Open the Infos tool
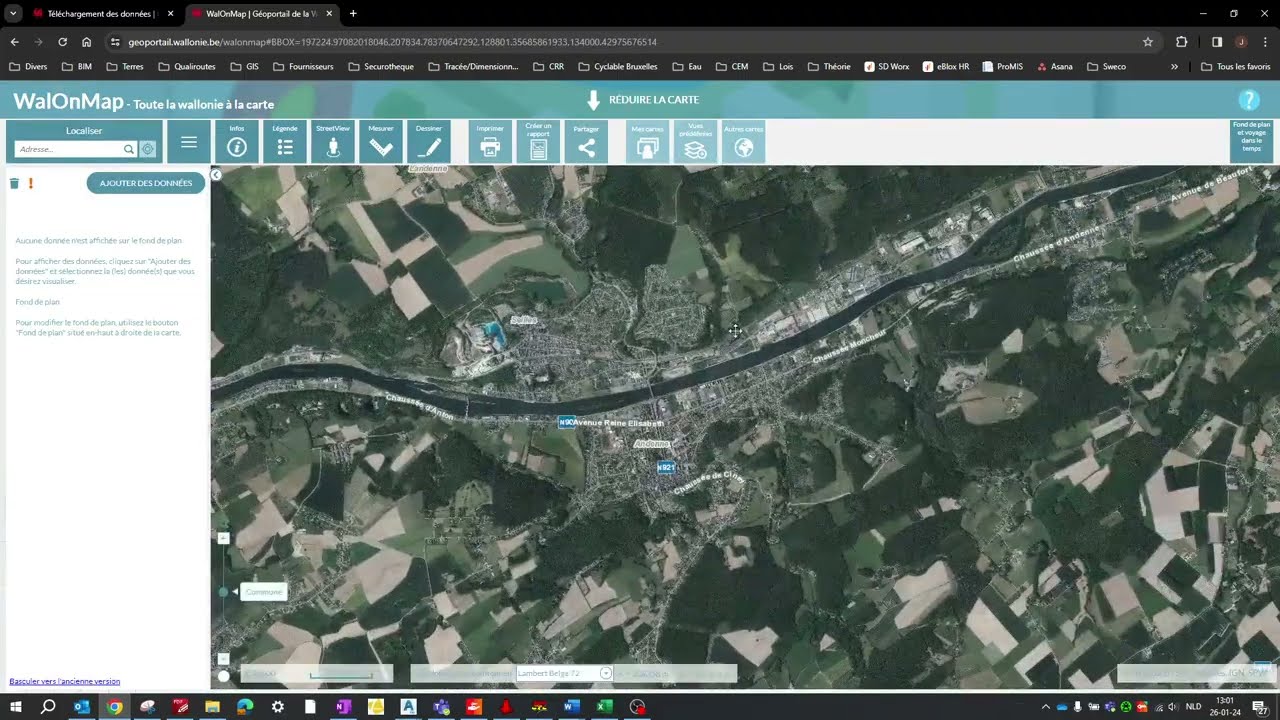This screenshot has height=720, width=1280. pyautogui.click(x=237, y=142)
